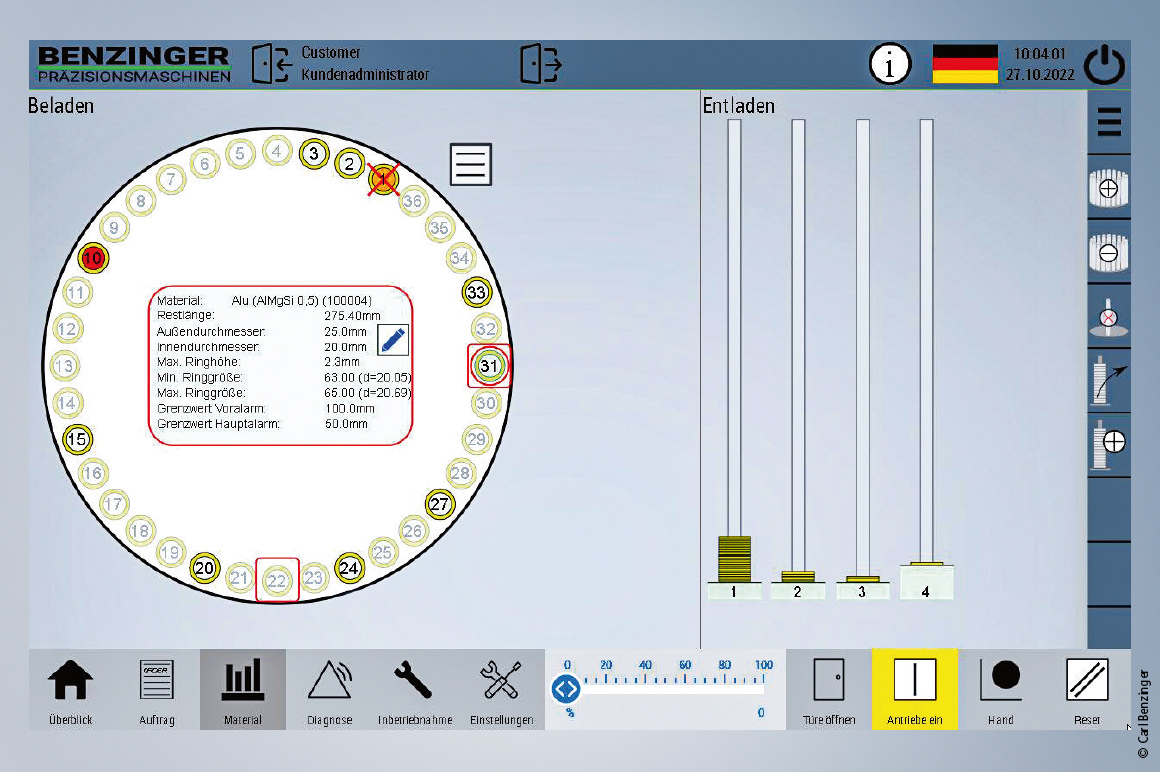
Task: Click the magazine plus icon in right sidebar
Action: coord(1108,188)
